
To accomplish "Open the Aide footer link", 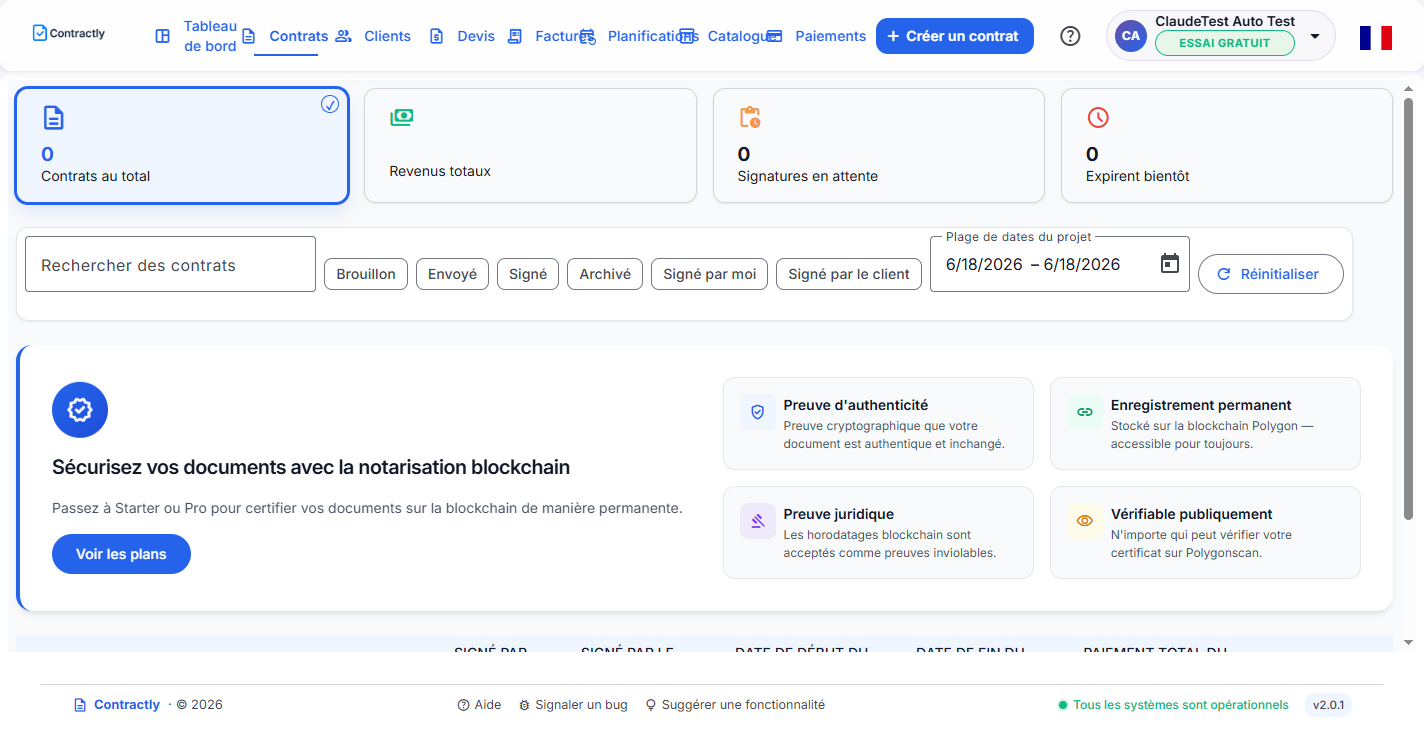I will (479, 705).
